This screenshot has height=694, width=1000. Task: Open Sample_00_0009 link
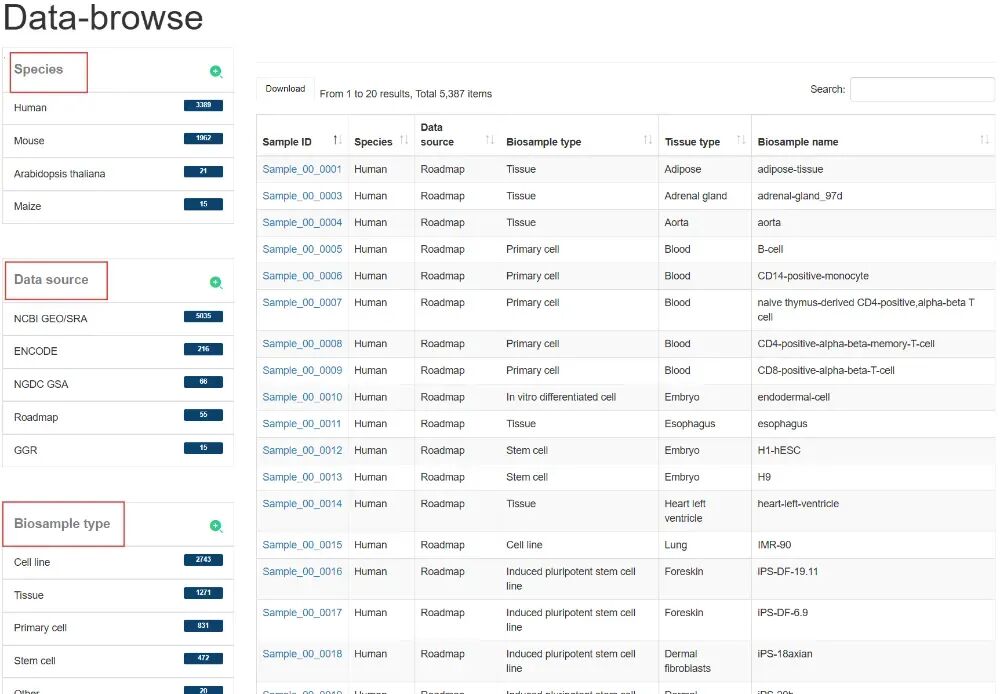[x=302, y=371]
